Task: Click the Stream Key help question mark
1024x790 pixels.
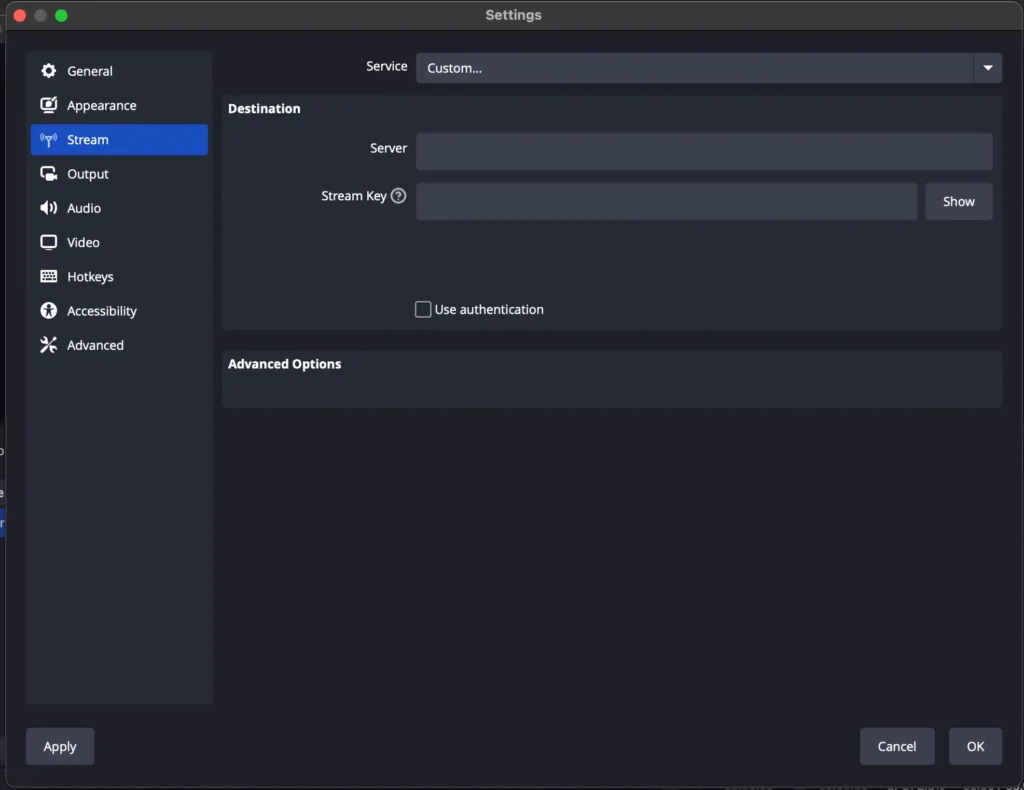Action: [x=398, y=196]
